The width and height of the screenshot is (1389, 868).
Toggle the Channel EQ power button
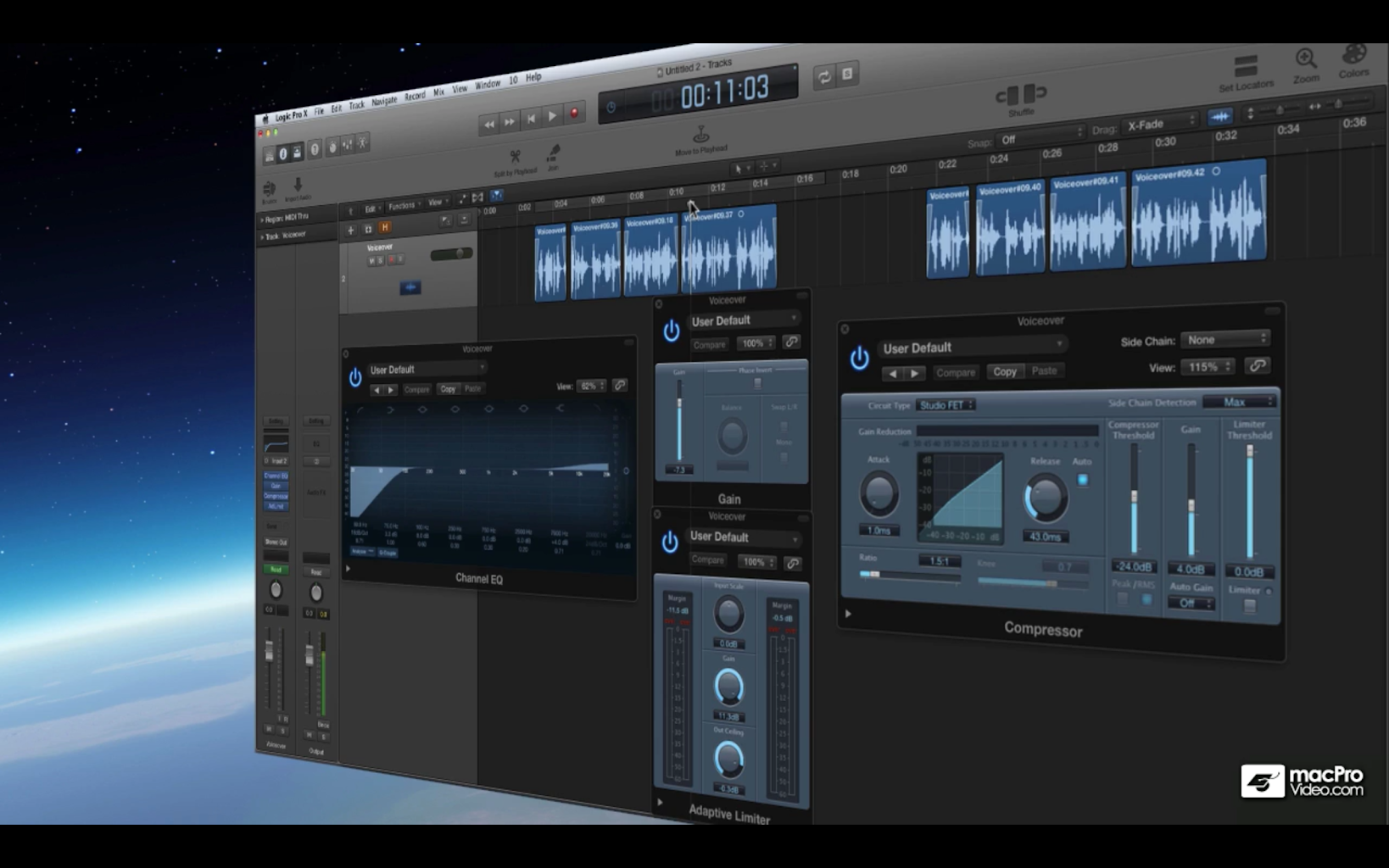(x=355, y=378)
